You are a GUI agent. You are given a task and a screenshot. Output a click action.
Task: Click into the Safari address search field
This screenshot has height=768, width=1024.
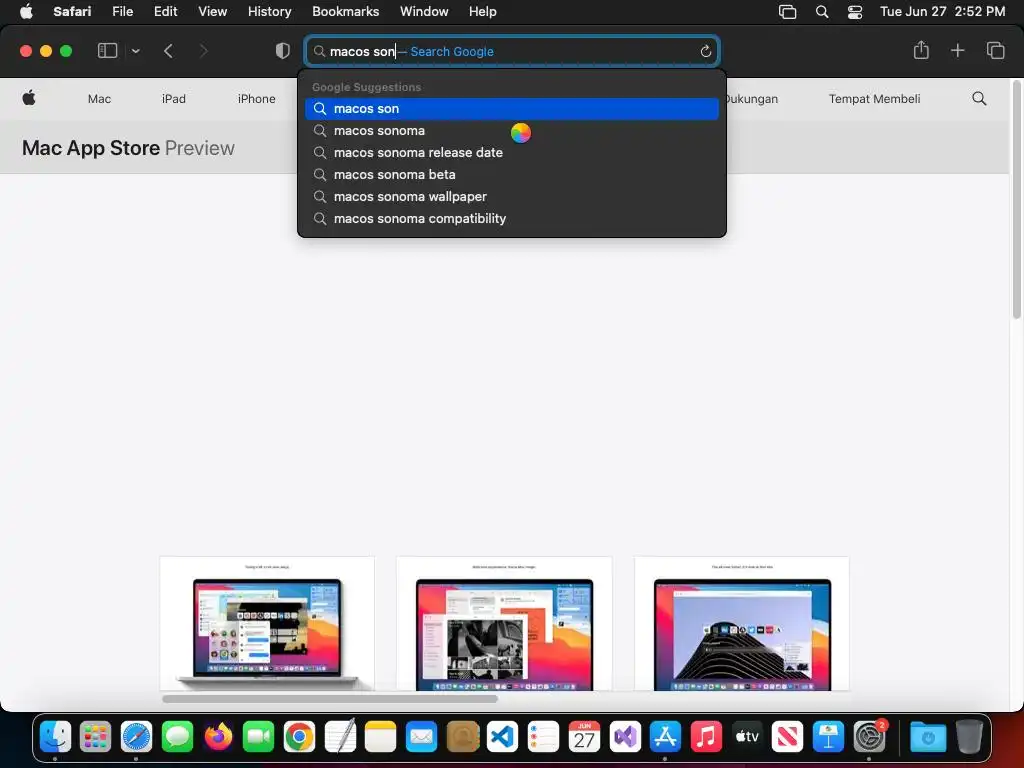(512, 52)
